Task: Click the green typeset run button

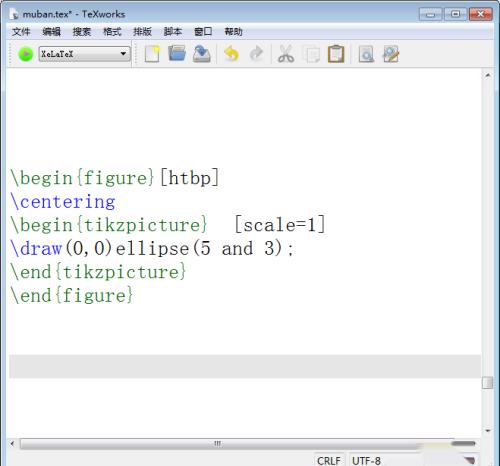Action: click(x=25, y=54)
